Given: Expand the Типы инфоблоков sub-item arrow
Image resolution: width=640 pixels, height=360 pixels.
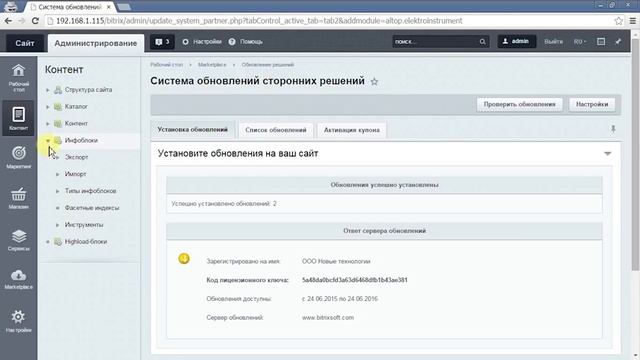Looking at the screenshot, I should 58,191.
